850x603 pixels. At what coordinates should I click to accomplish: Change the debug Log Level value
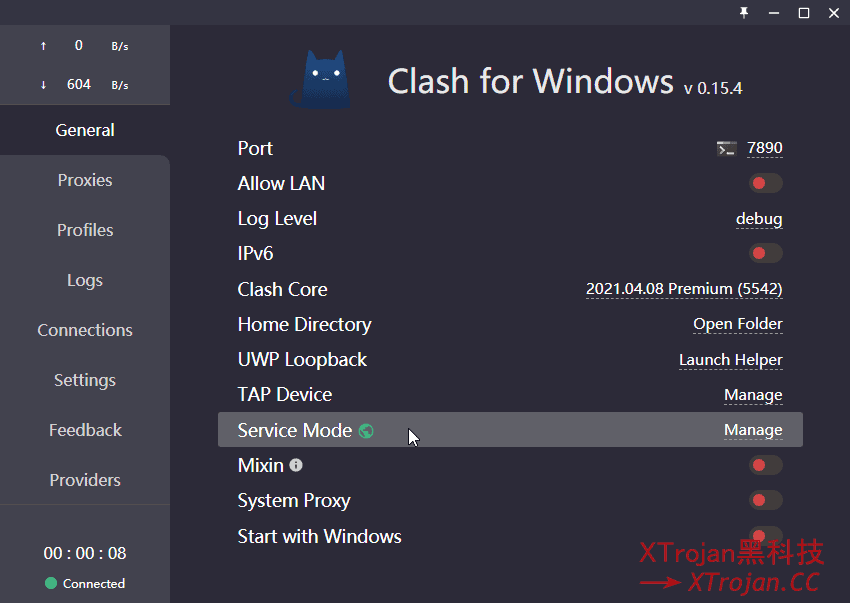pyautogui.click(x=759, y=219)
